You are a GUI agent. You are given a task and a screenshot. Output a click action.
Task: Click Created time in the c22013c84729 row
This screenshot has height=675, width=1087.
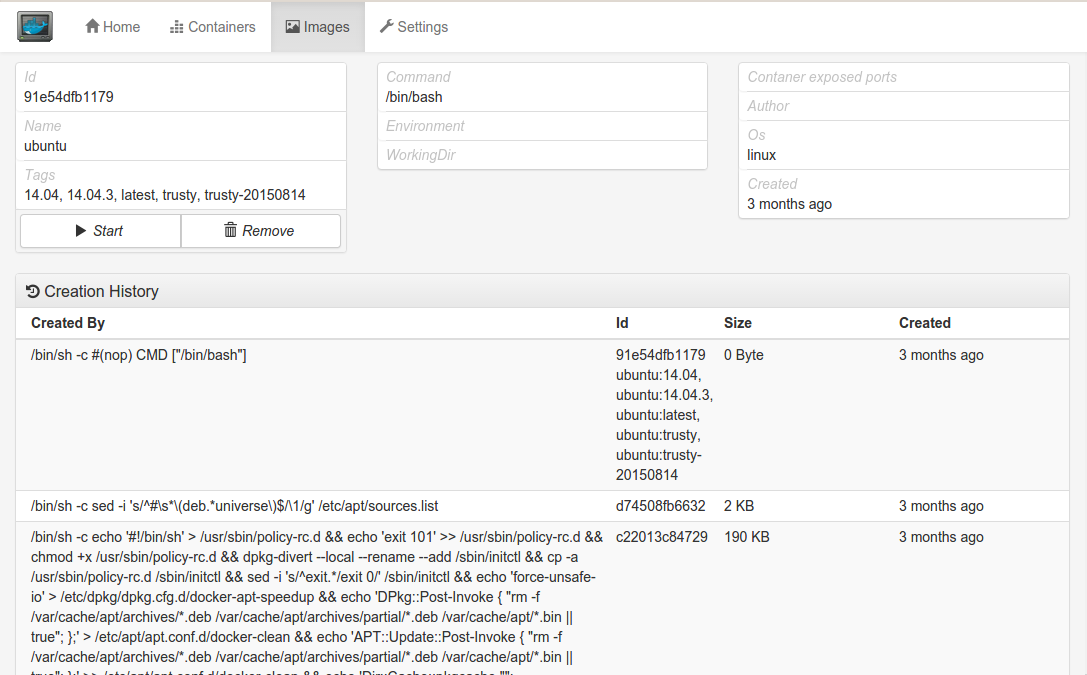[941, 537]
